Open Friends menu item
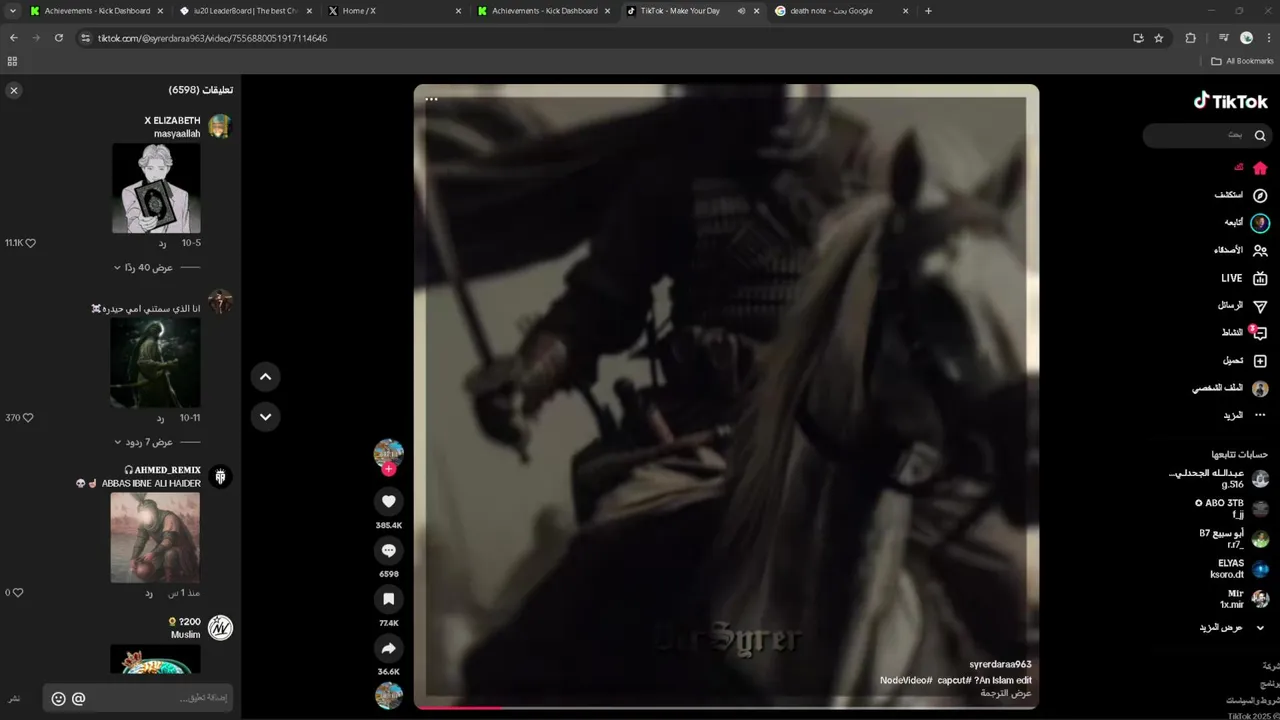Viewport: 1280px width, 720px height. coord(1240,250)
